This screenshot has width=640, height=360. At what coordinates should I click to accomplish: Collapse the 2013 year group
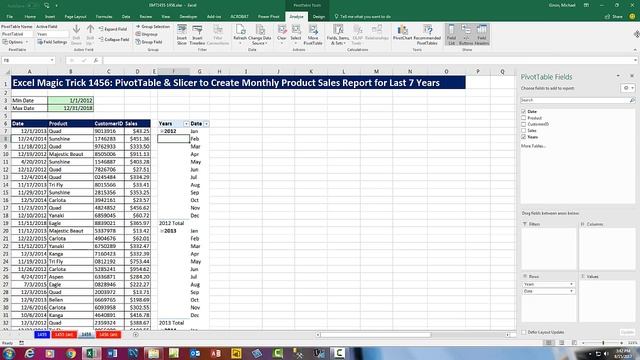(x=162, y=231)
